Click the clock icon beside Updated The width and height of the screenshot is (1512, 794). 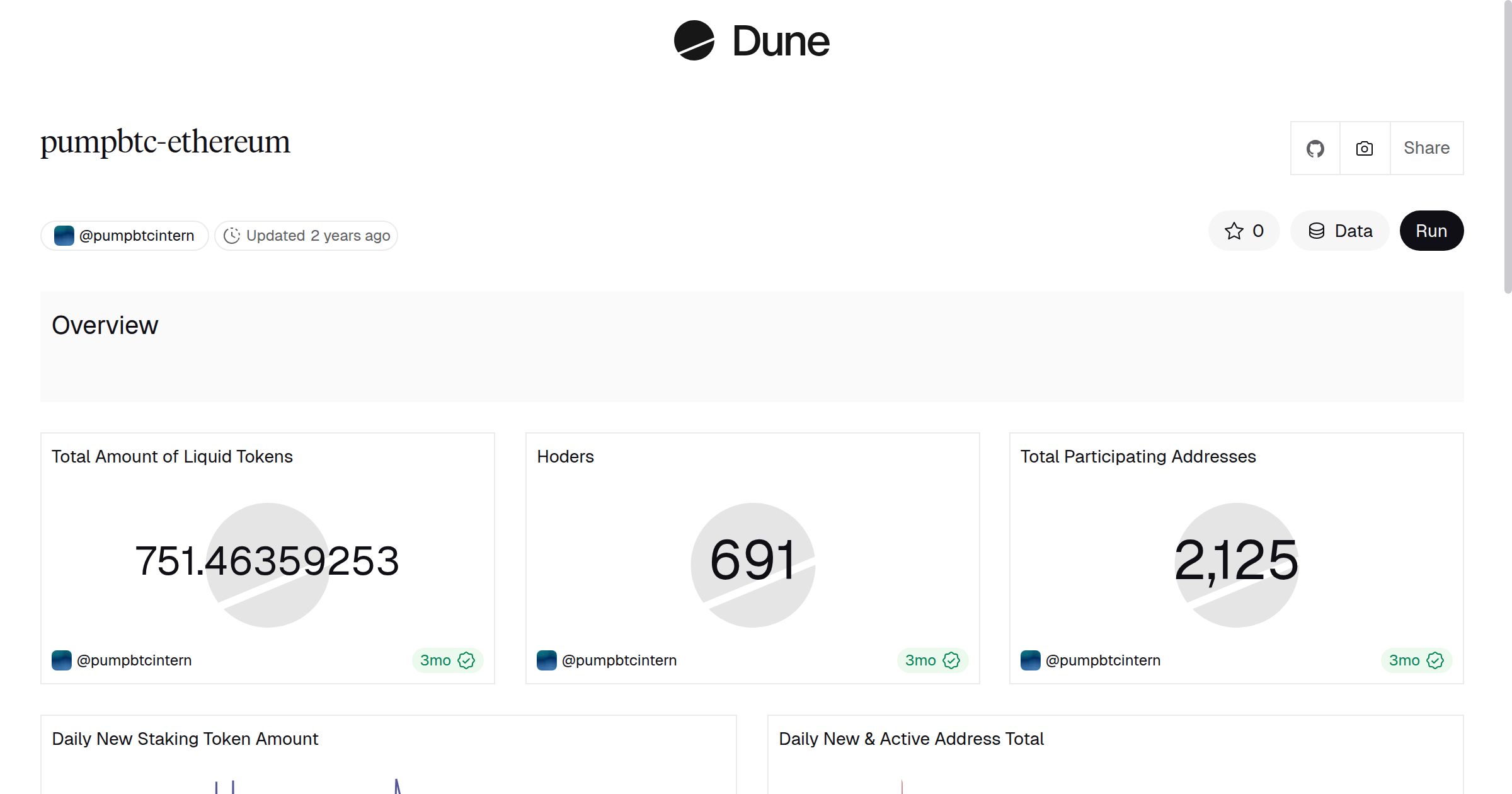click(232, 236)
